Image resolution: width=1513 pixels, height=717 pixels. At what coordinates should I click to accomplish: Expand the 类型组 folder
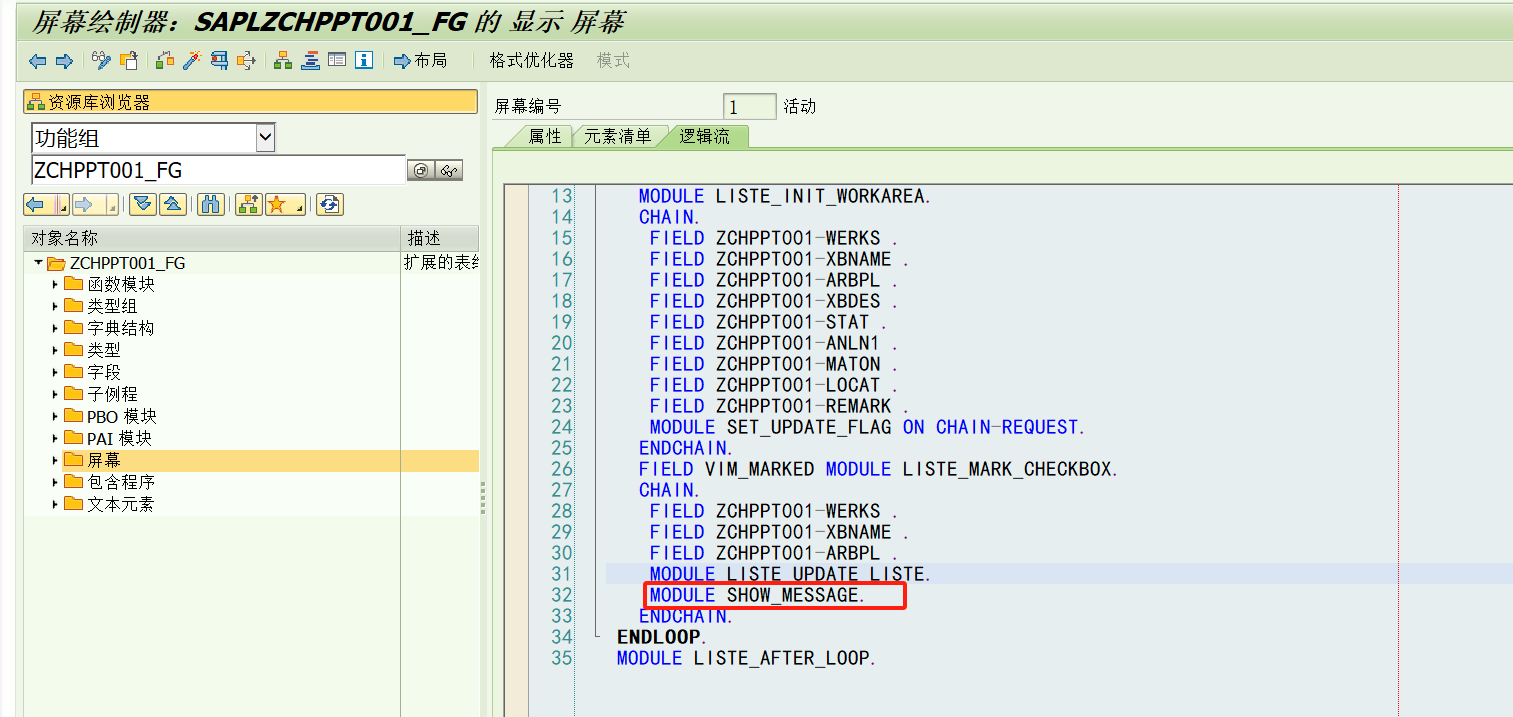click(x=55, y=307)
